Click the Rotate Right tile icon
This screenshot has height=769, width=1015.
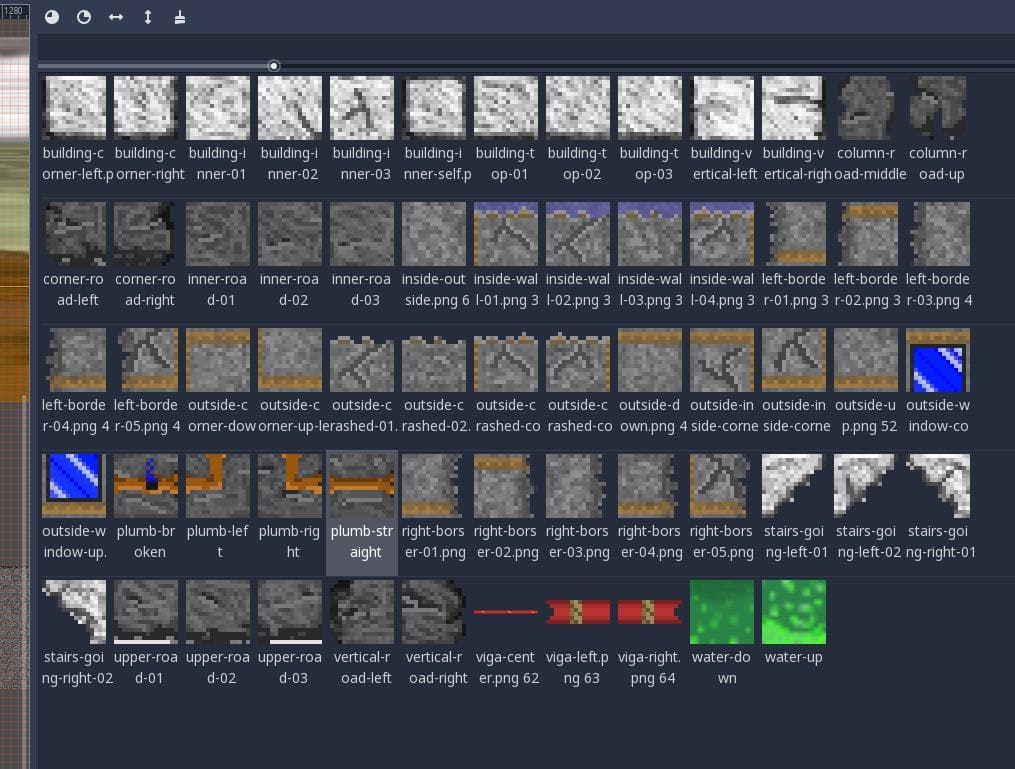pos(84,17)
